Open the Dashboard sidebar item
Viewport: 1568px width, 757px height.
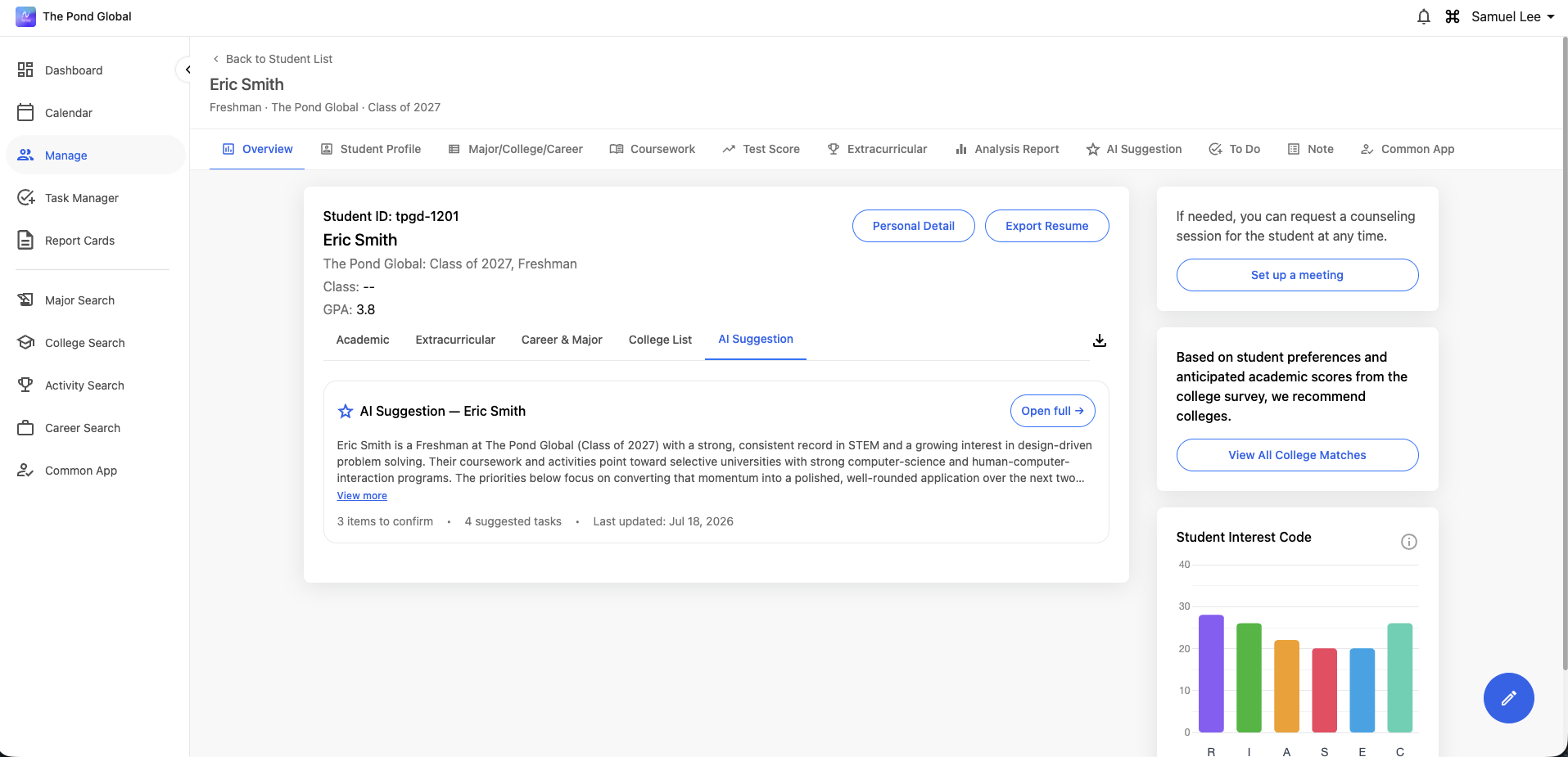(96, 70)
